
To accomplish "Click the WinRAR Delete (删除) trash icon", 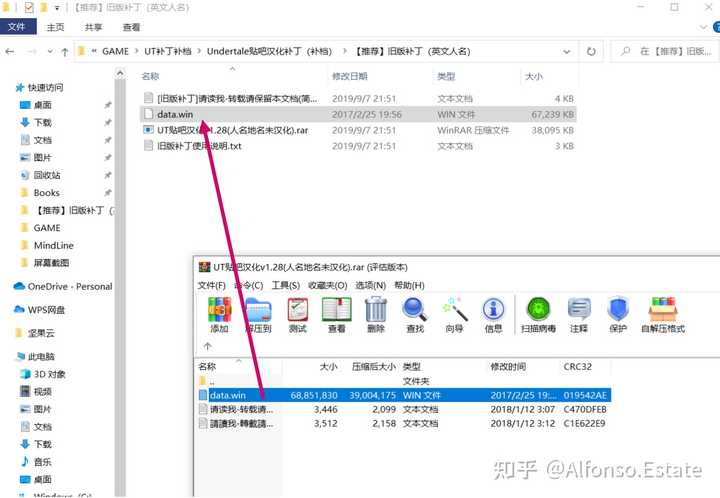I will point(376,314).
